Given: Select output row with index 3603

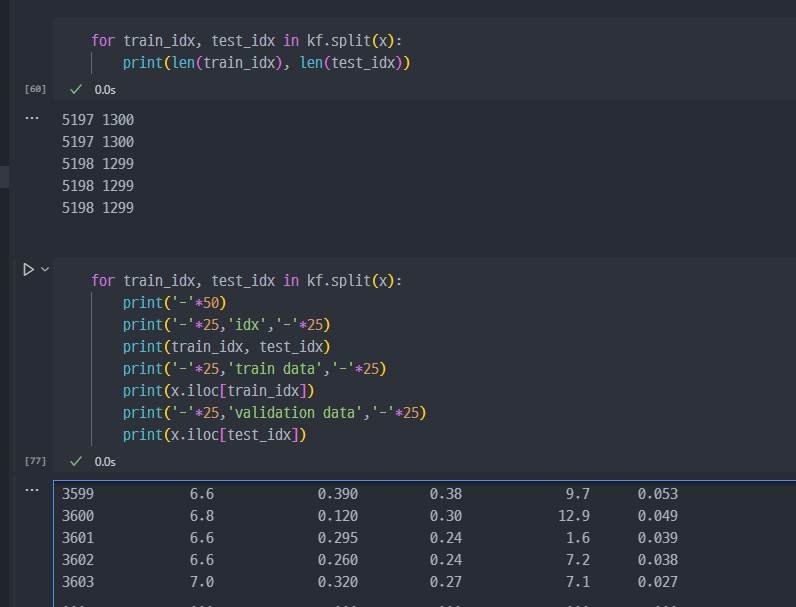Looking at the screenshot, I should point(370,582).
